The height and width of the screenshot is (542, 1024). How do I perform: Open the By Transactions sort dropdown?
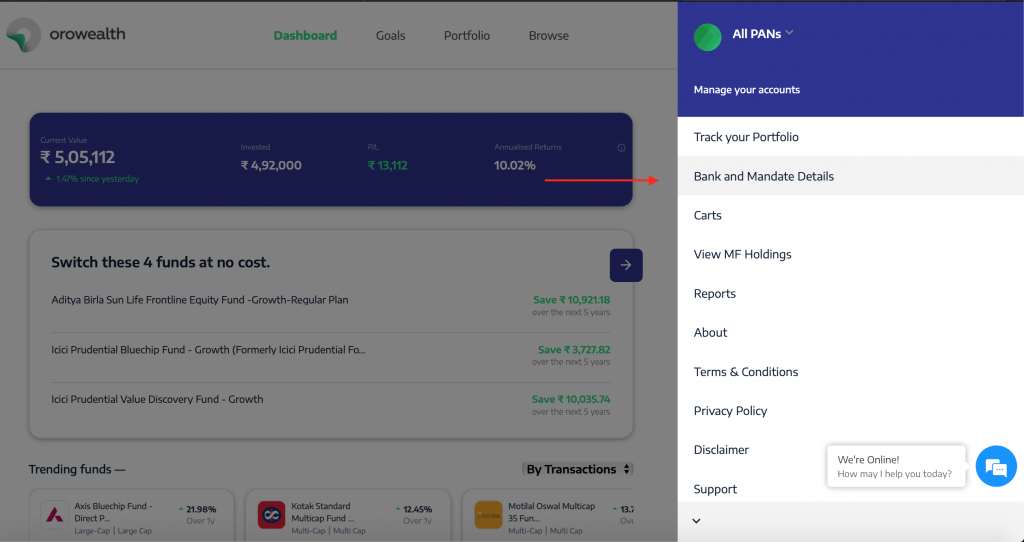click(578, 469)
